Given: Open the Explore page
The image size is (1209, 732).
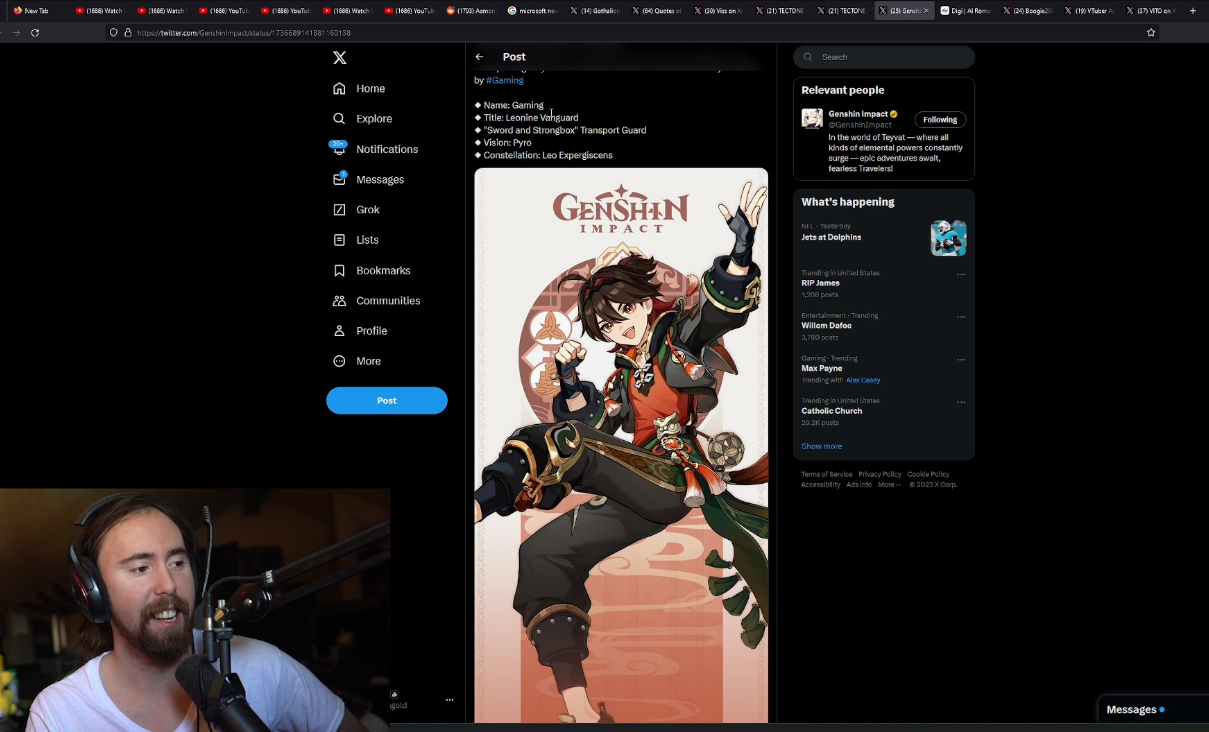Looking at the screenshot, I should (x=362, y=118).
